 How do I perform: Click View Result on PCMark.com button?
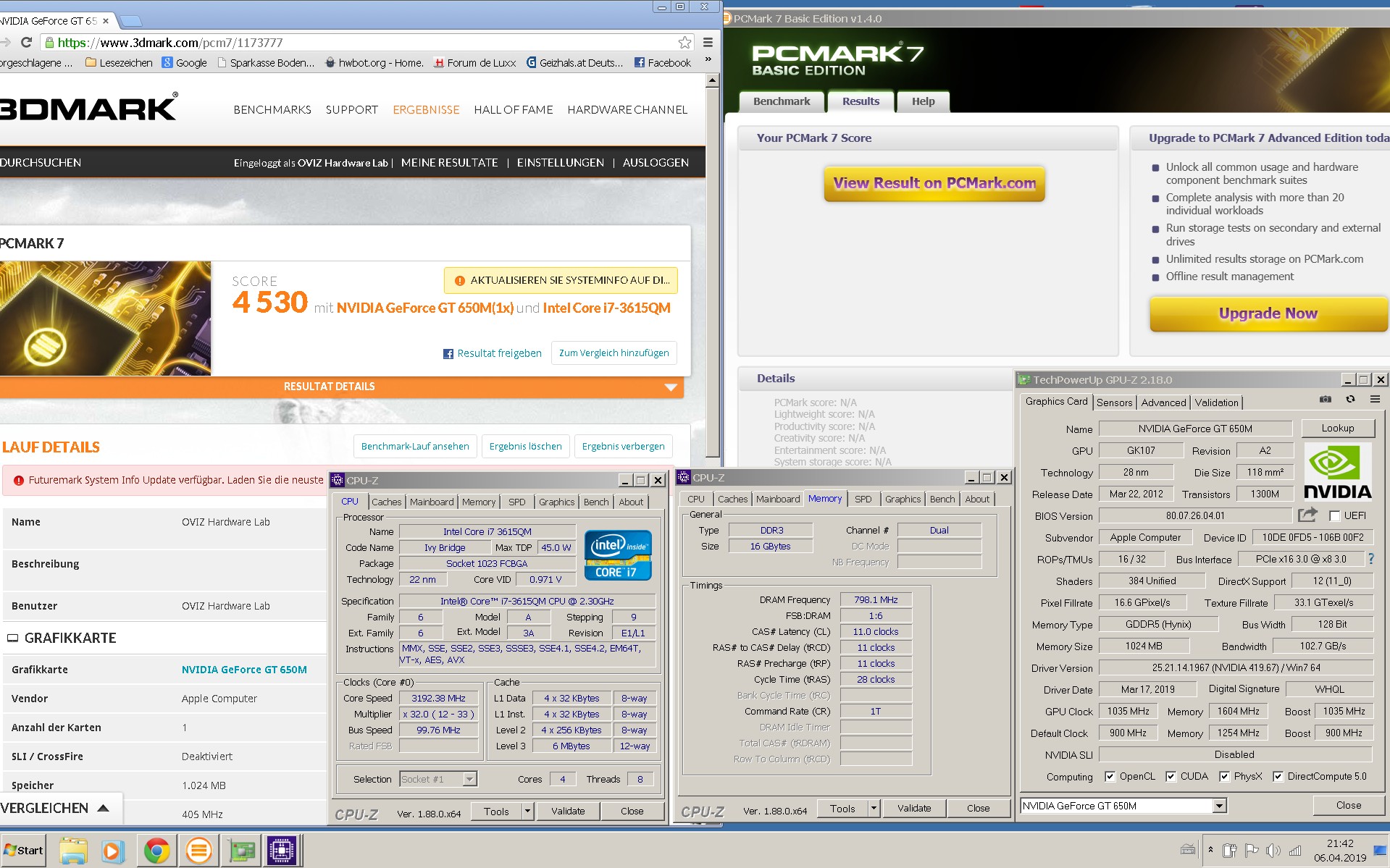pyautogui.click(x=934, y=183)
